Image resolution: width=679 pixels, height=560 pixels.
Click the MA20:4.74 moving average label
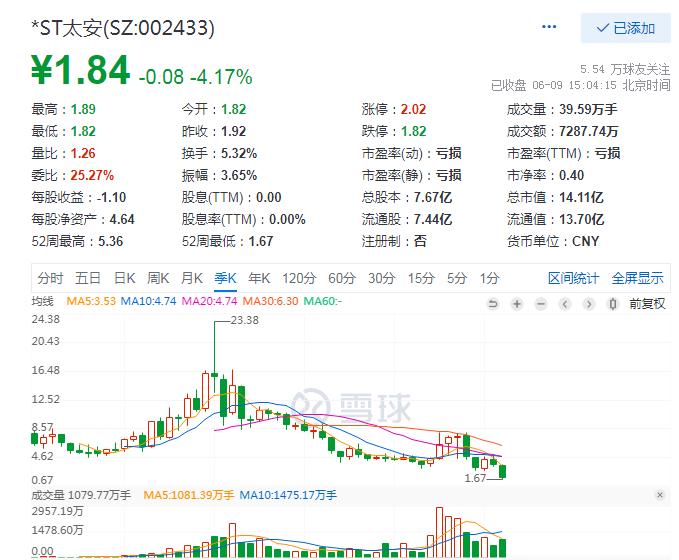(x=210, y=301)
